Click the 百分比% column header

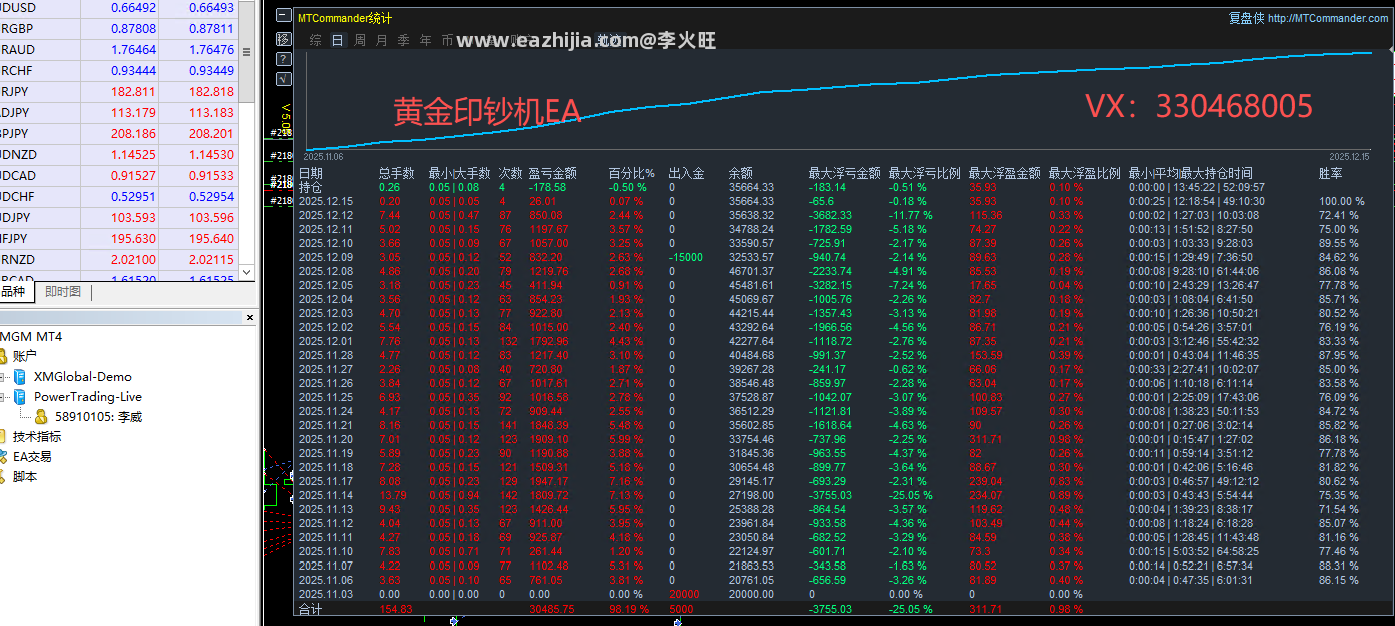click(x=632, y=173)
